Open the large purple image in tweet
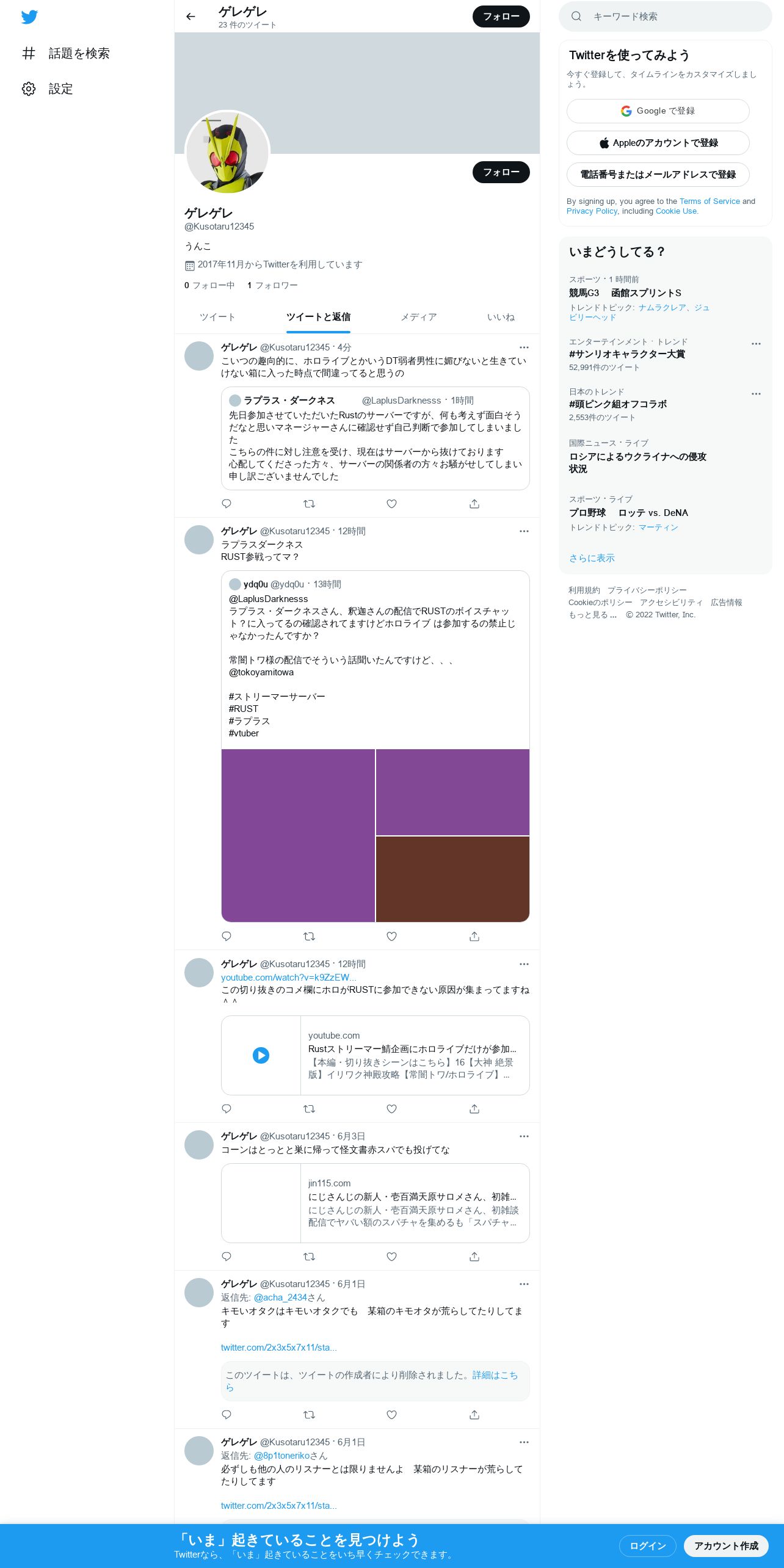 (298, 835)
